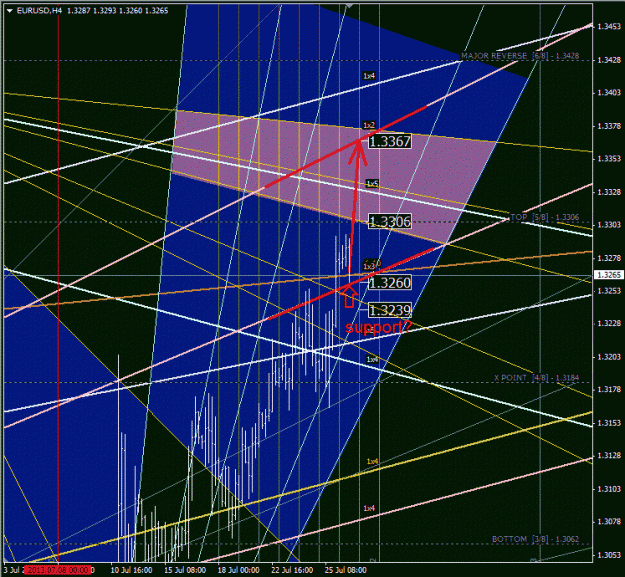Click the 1.3053 price scale value
Viewport: 625px width, 577px height.
pos(609,555)
